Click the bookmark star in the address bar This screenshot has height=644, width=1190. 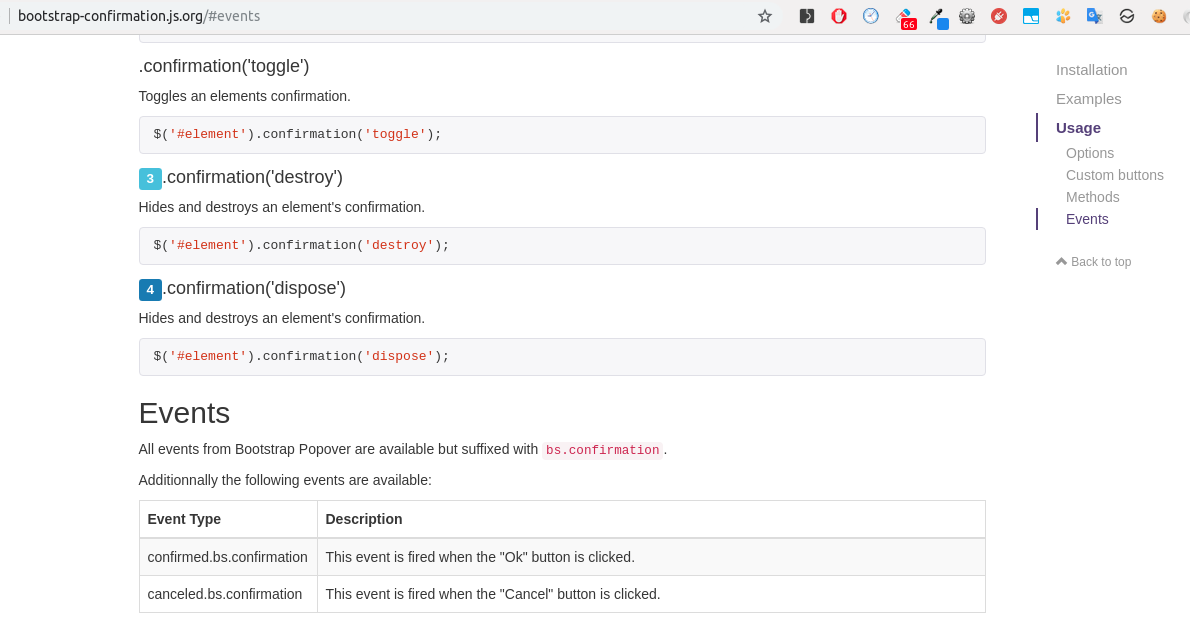[x=765, y=16]
